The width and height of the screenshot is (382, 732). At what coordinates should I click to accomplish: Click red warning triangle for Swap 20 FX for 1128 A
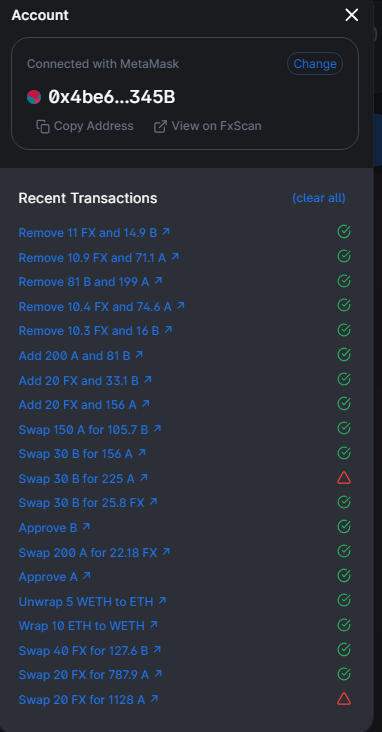click(344, 699)
